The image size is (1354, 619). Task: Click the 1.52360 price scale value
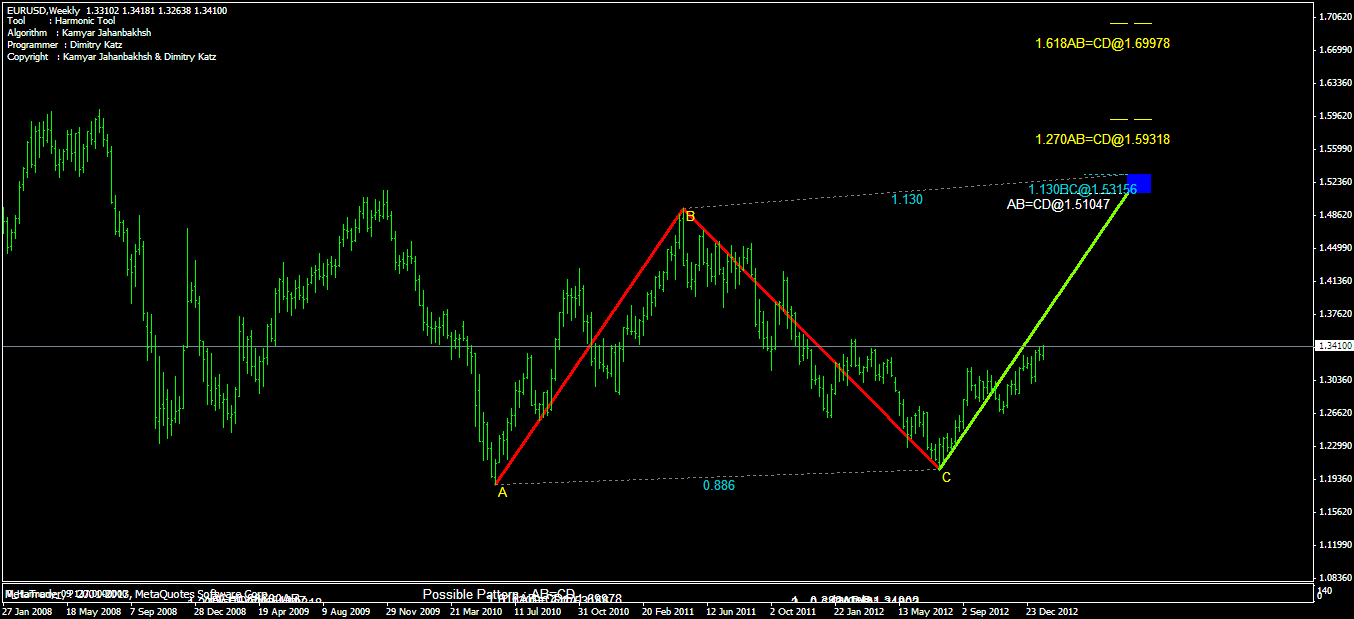coord(1335,182)
